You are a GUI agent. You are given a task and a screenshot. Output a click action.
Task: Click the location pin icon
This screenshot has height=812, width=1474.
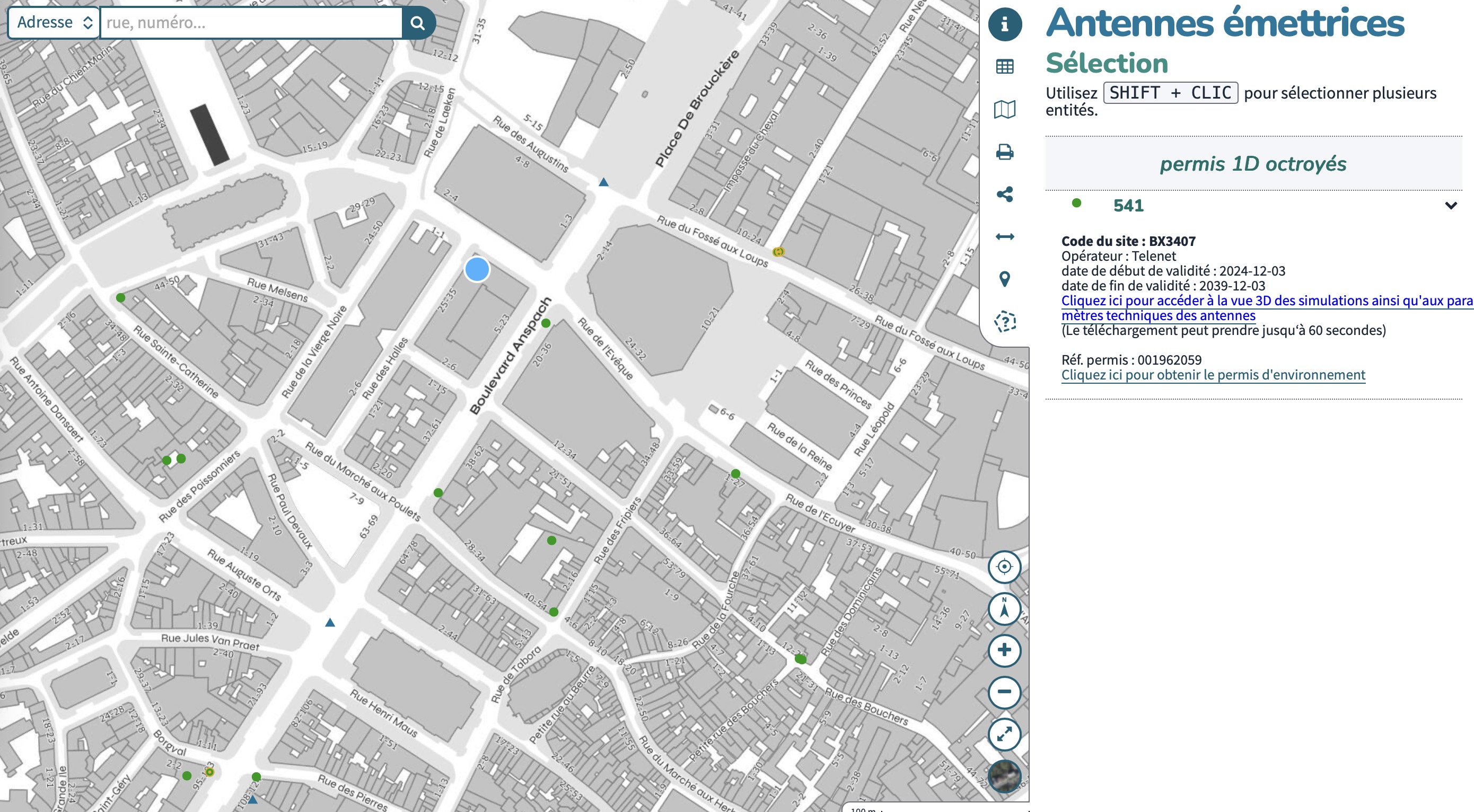[1004, 279]
